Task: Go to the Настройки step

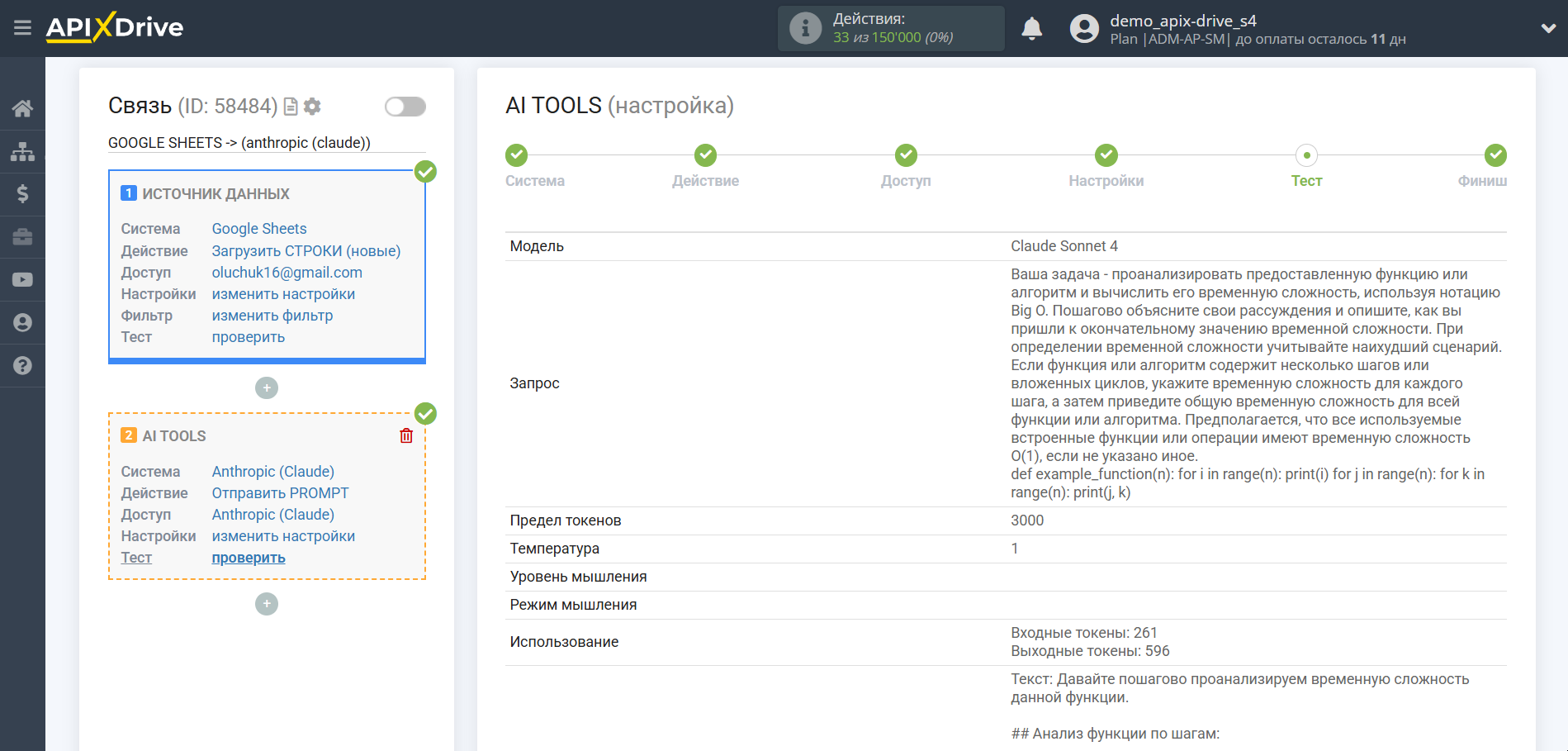Action: (1106, 155)
